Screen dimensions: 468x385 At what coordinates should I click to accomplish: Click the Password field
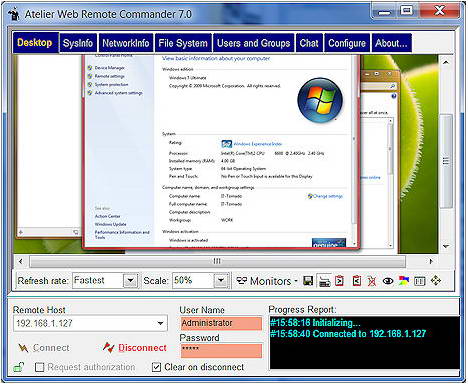(x=221, y=351)
